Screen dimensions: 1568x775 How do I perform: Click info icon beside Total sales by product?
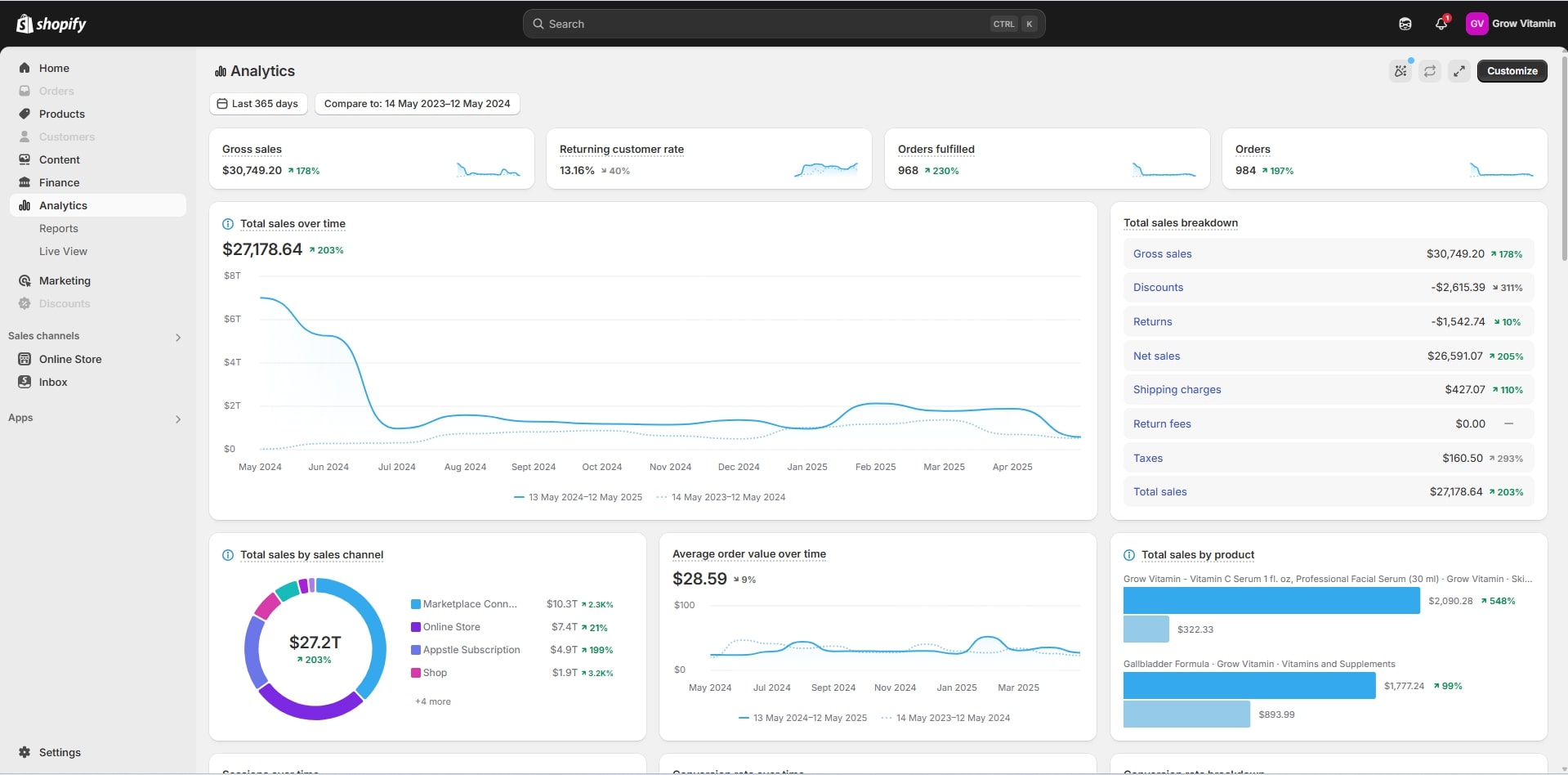[1129, 555]
